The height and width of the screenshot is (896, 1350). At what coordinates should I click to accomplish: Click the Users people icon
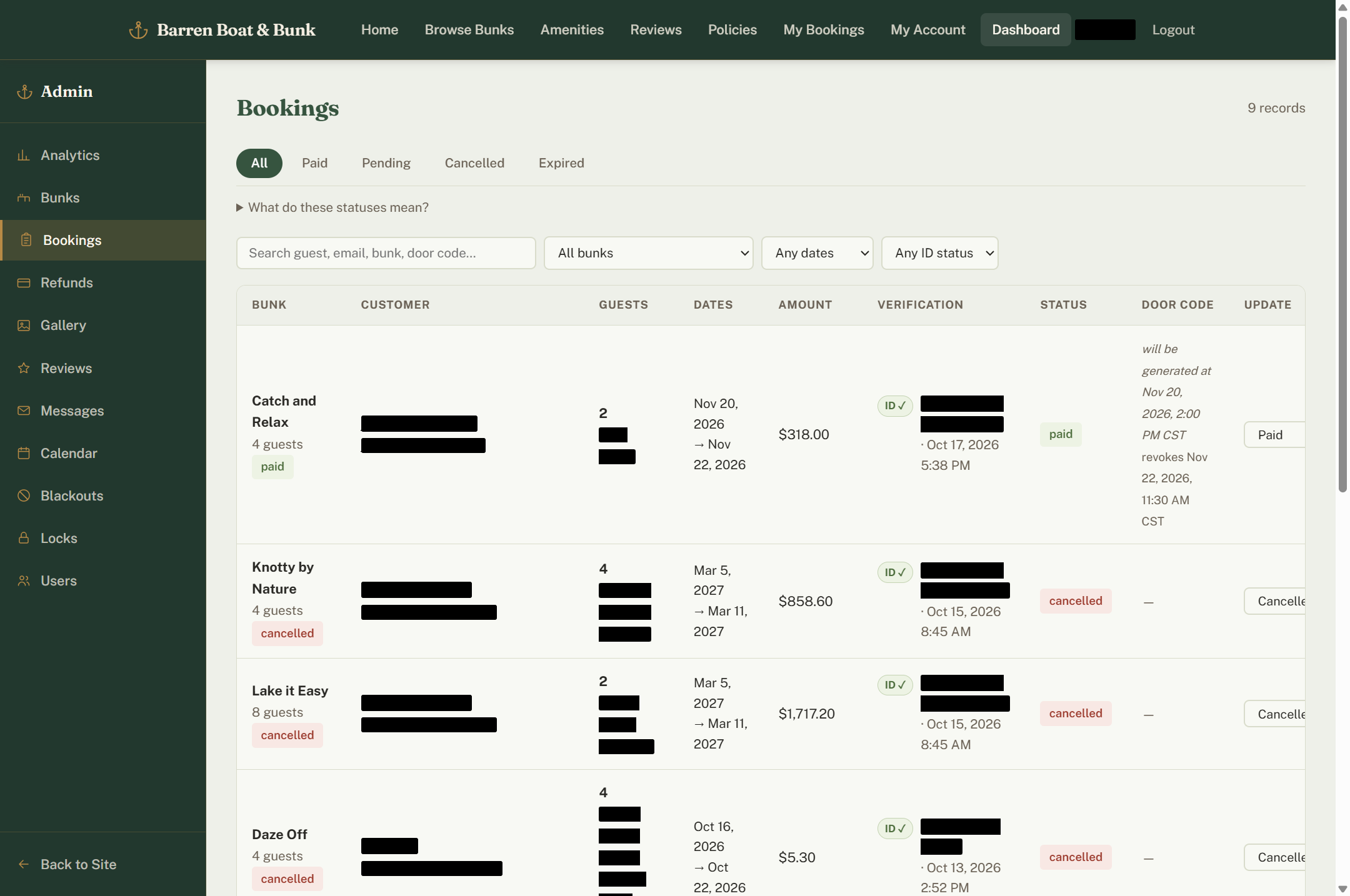(x=24, y=580)
